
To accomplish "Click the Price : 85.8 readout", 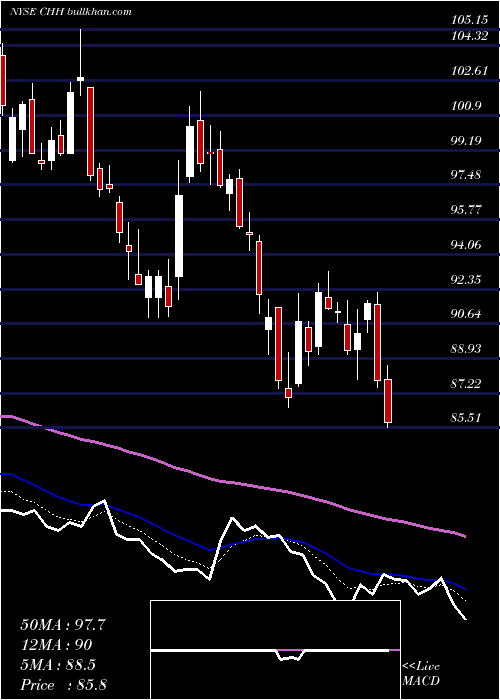I will pos(63,685).
